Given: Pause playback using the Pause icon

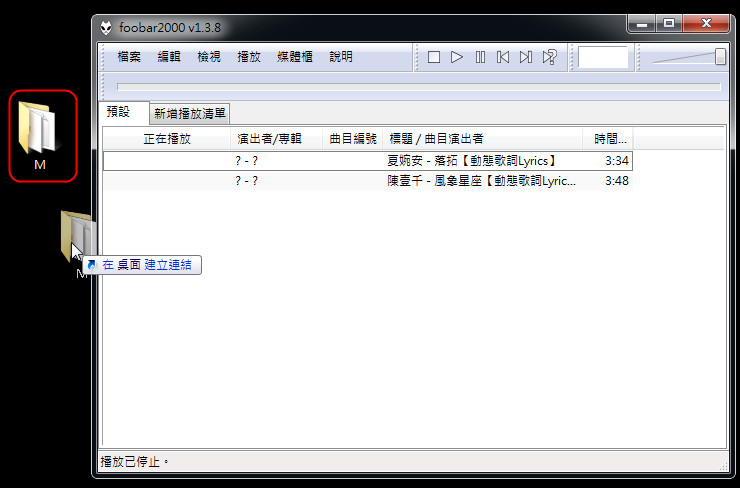Looking at the screenshot, I should (x=480, y=57).
